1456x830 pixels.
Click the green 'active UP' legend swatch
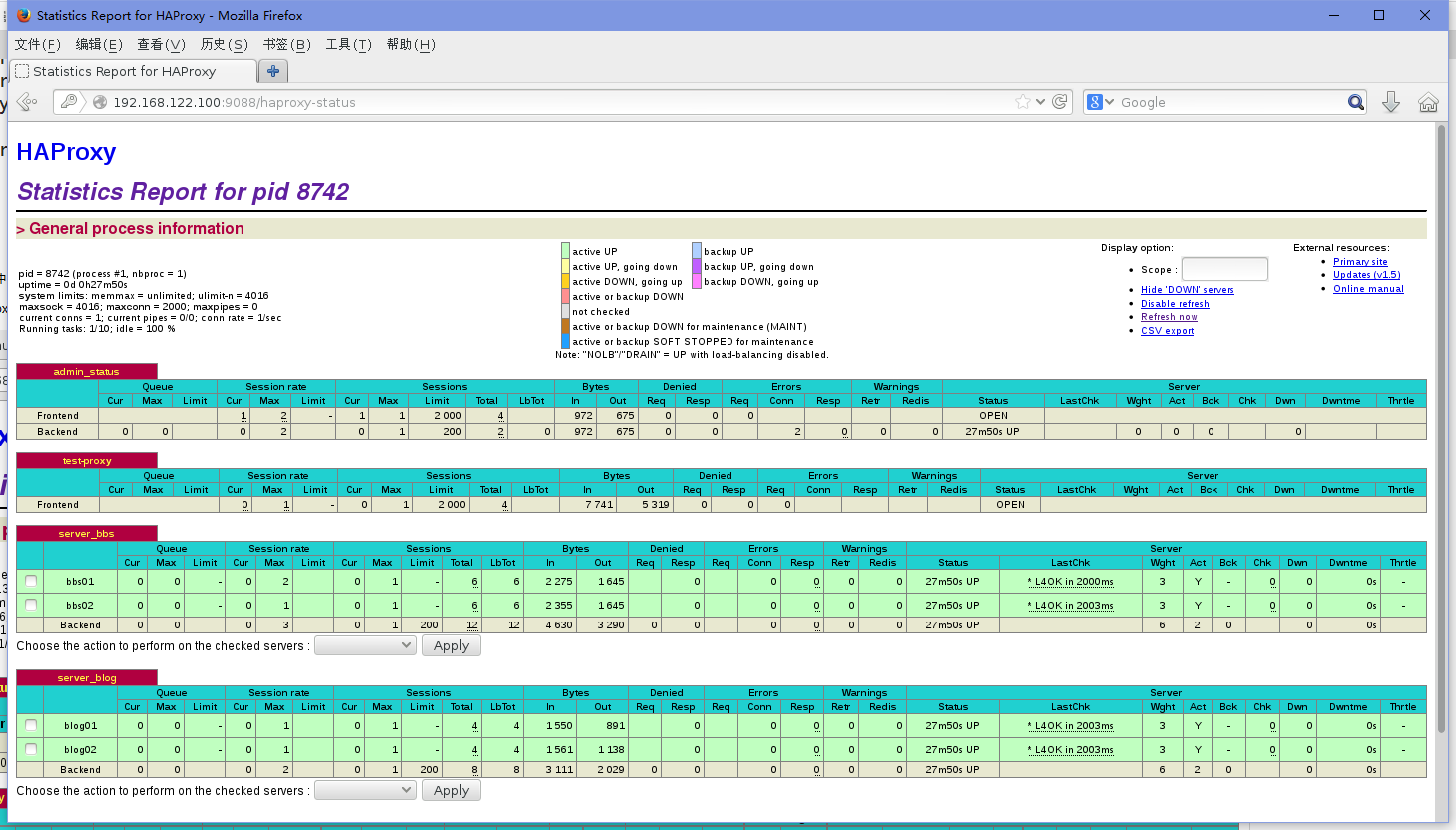click(x=565, y=251)
